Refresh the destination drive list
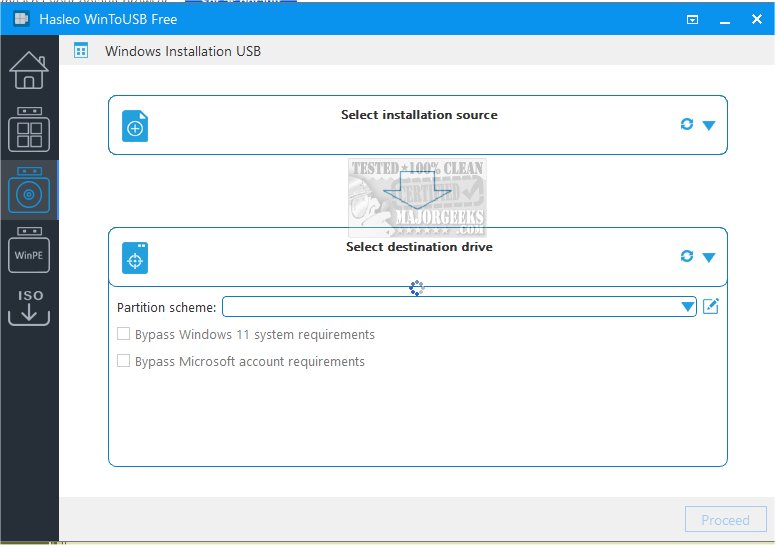Screen dimensions: 775x545 pos(687,256)
